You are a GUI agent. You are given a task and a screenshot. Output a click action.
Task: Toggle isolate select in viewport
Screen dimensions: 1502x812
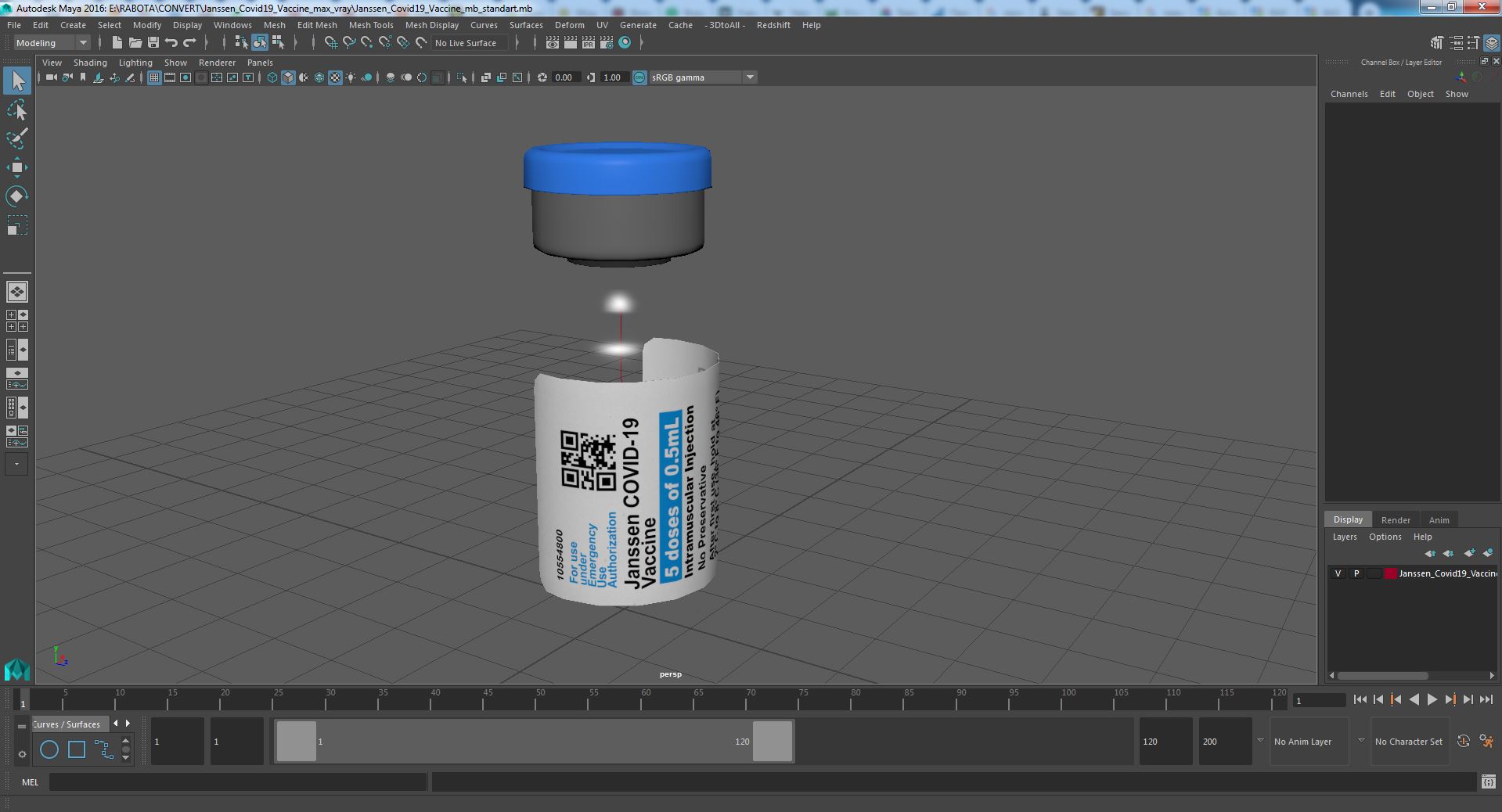pyautogui.click(x=461, y=77)
